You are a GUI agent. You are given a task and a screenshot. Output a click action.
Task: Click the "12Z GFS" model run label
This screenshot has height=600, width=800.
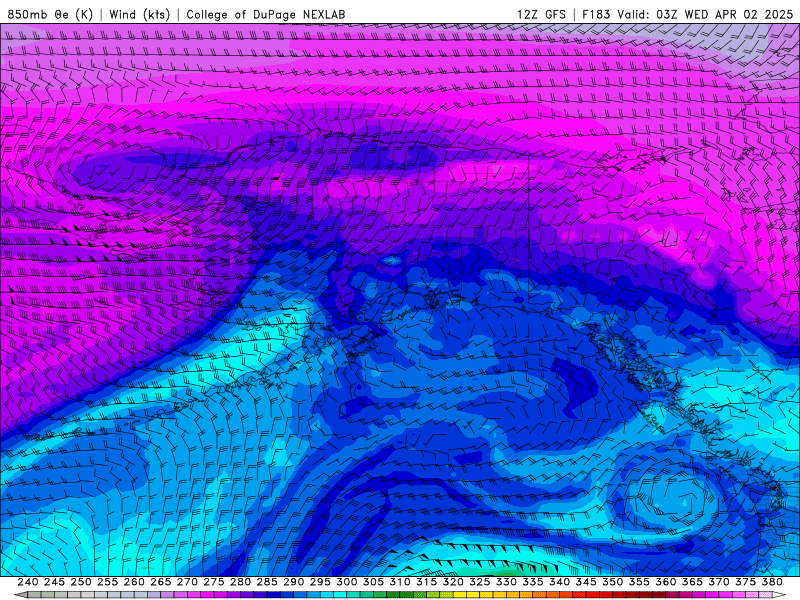(541, 14)
